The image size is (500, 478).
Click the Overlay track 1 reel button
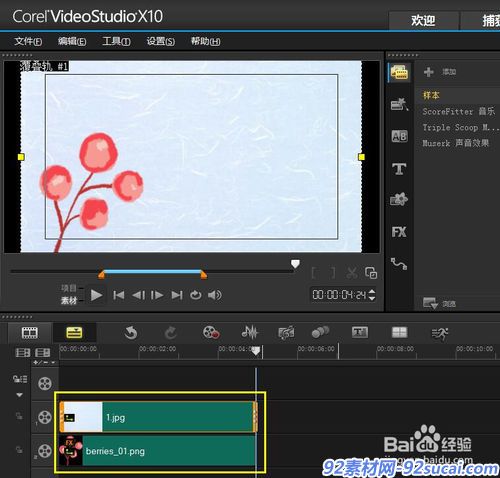(x=45, y=417)
